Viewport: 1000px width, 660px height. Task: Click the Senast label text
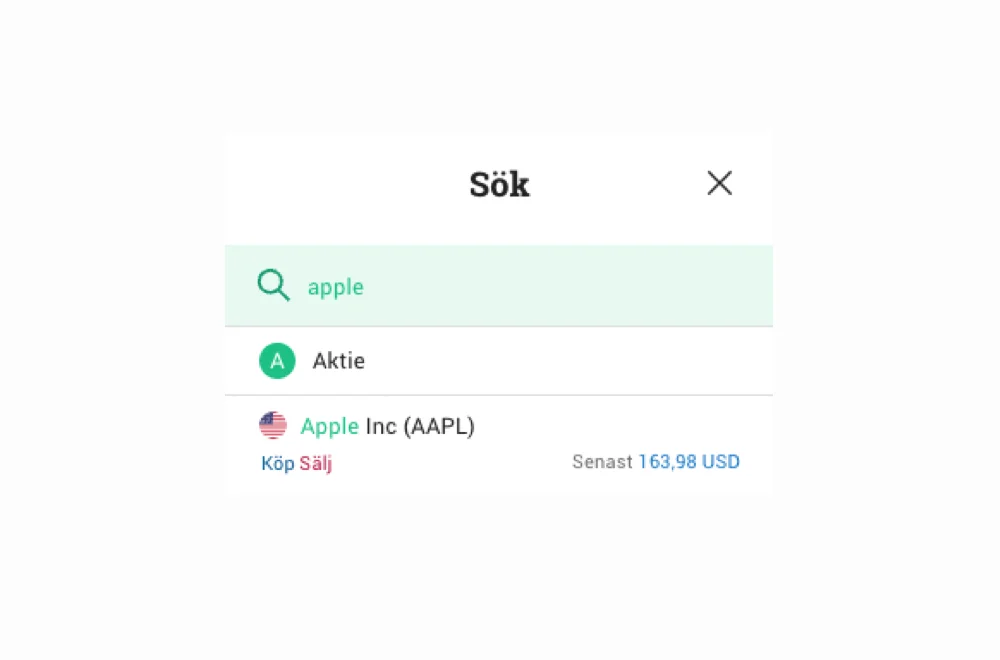[x=602, y=462]
